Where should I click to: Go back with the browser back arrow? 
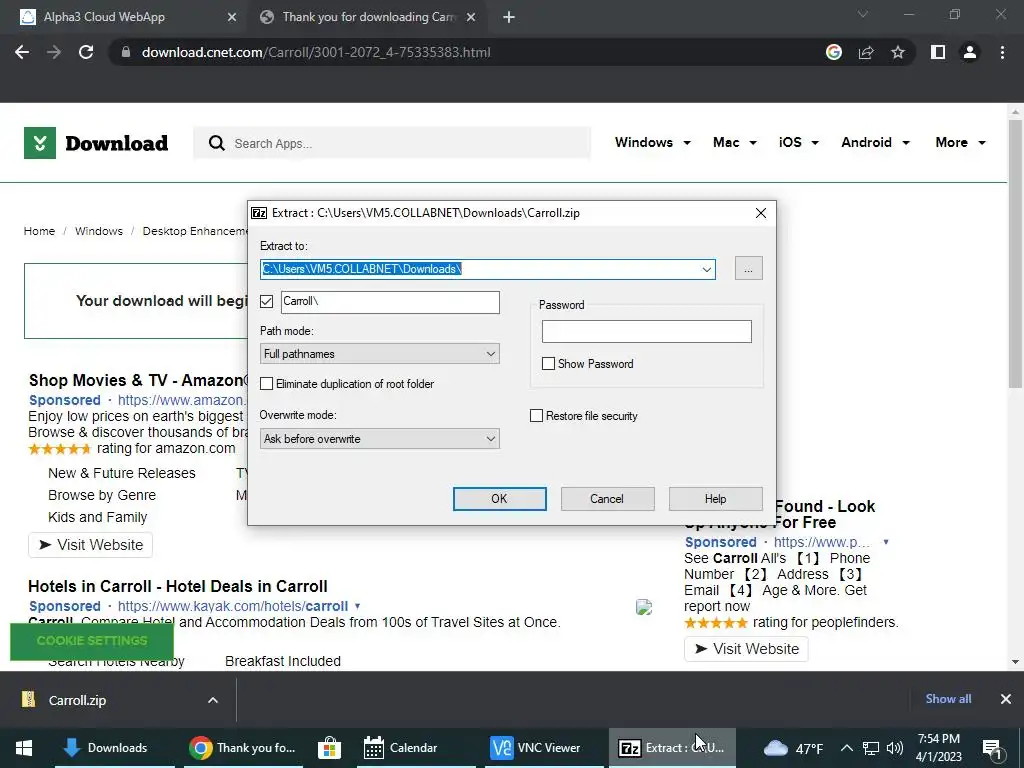click(x=22, y=52)
